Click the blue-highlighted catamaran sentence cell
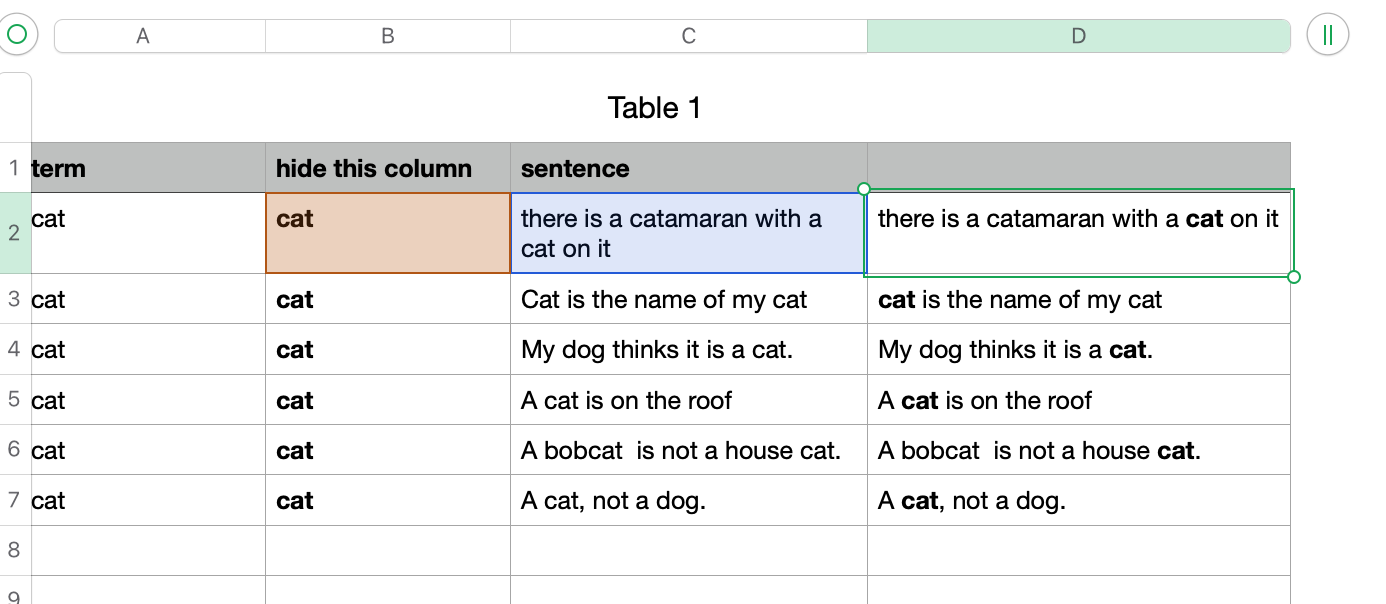This screenshot has height=604, width=1386. (x=688, y=233)
